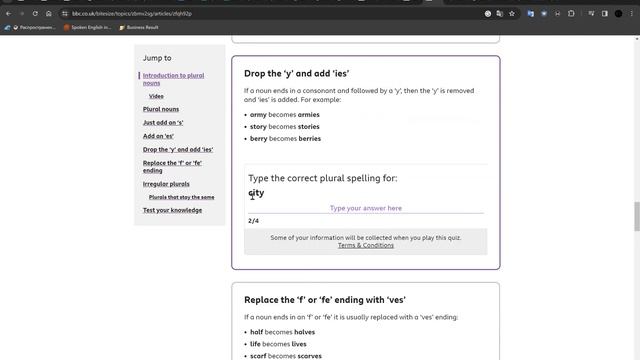The height and width of the screenshot is (360, 640).
Task: Open the Google Translate extension icon
Action: point(531,13)
